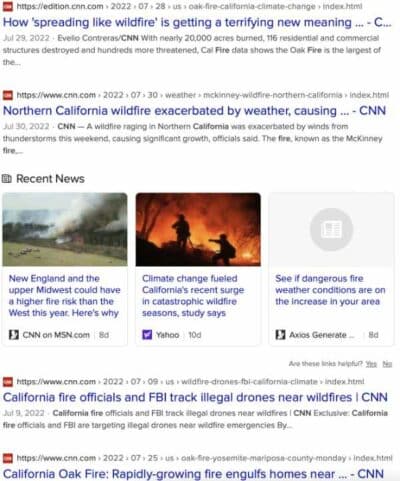Click the Axios Generate source icon
The image size is (400, 481).
tap(280, 335)
